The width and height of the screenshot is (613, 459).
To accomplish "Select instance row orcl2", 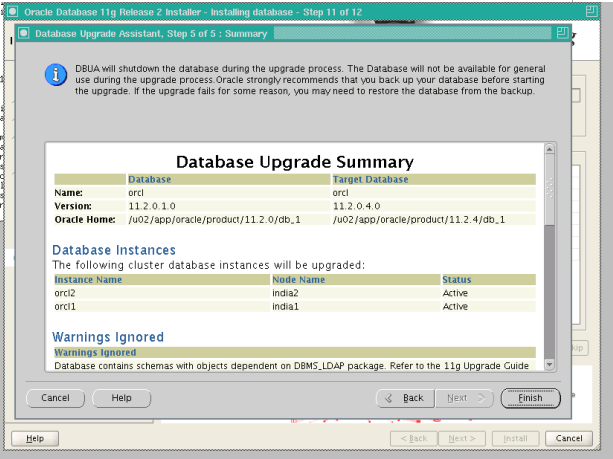I will pyautogui.click(x=295, y=293).
